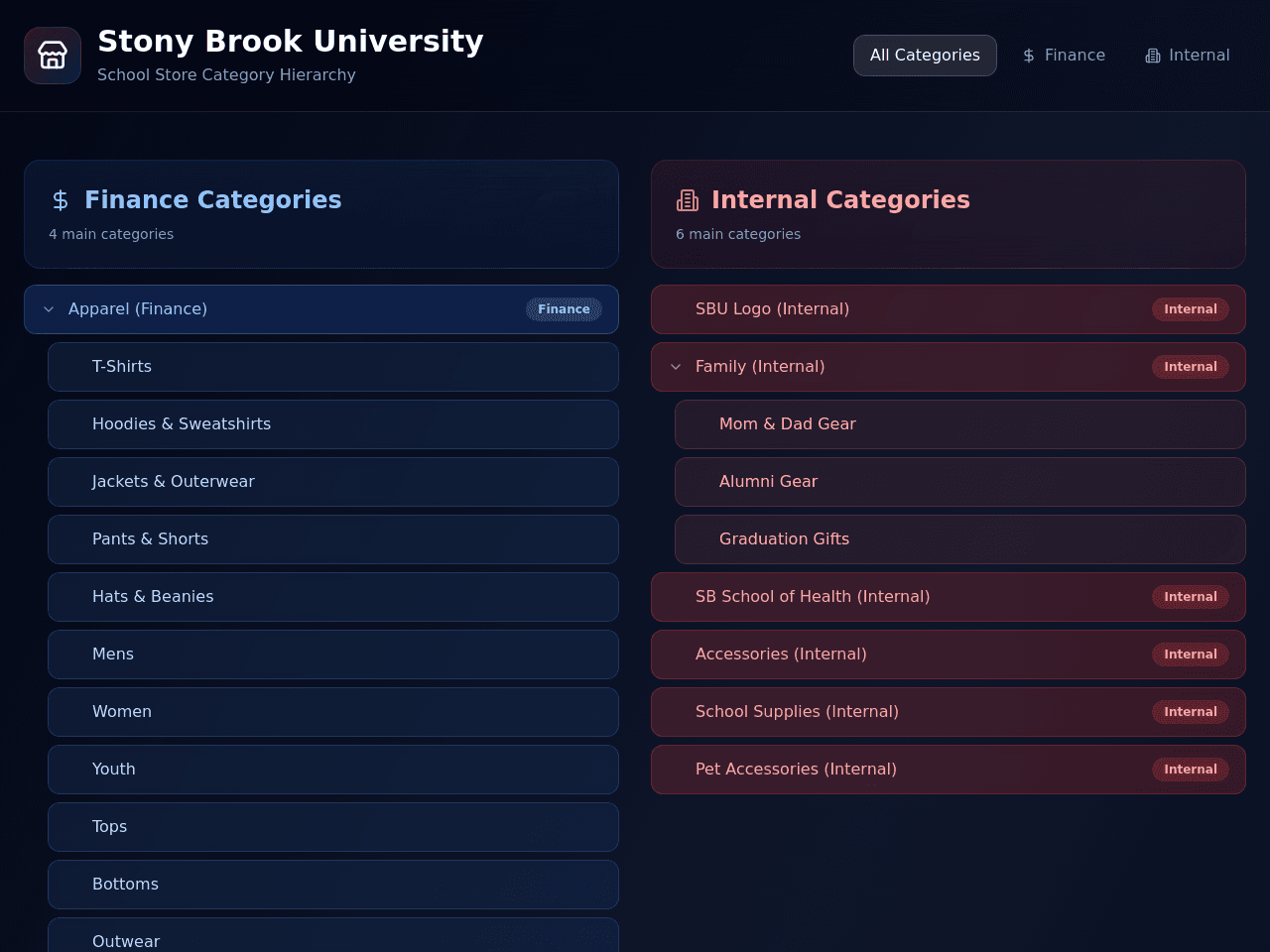
Task: Click the Stony Brook University title
Action: (x=291, y=42)
